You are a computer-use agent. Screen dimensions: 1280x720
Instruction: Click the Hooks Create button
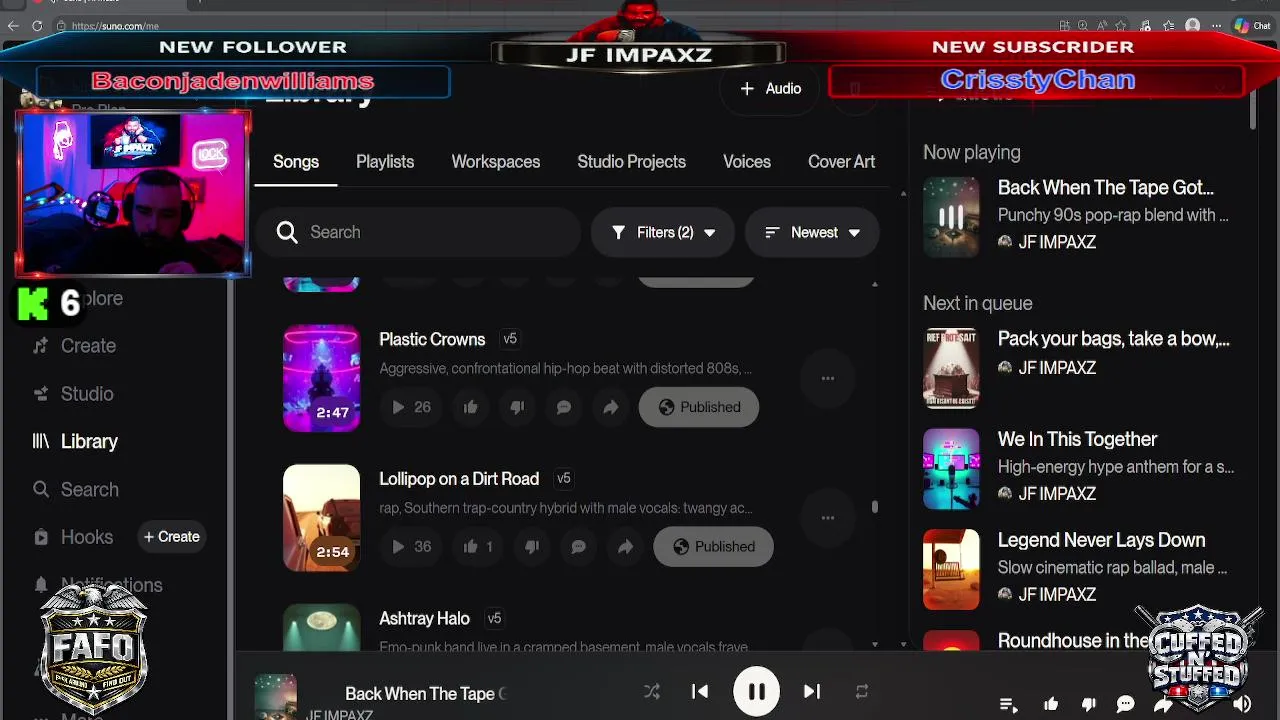[171, 537]
